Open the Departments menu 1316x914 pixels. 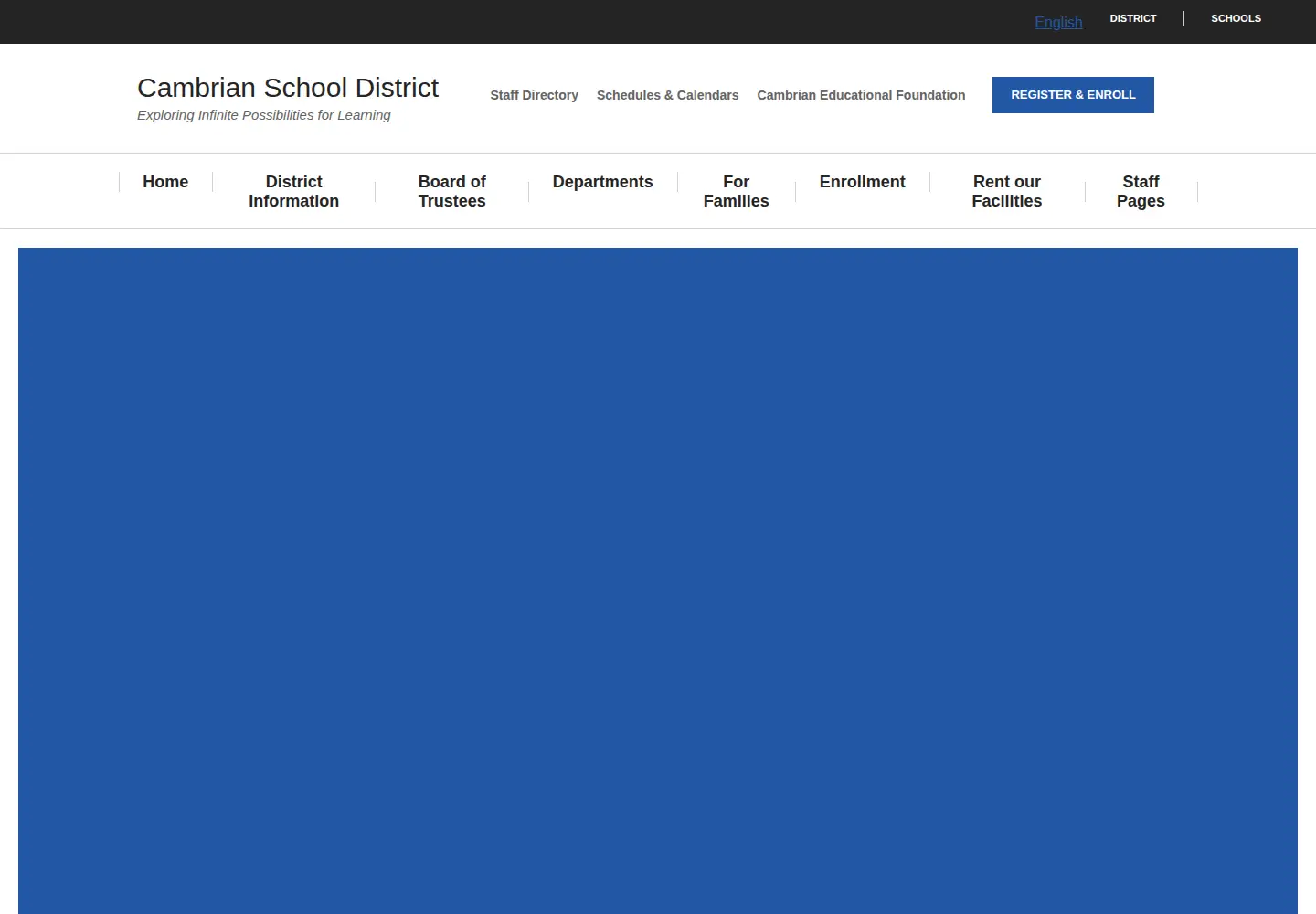tap(603, 182)
